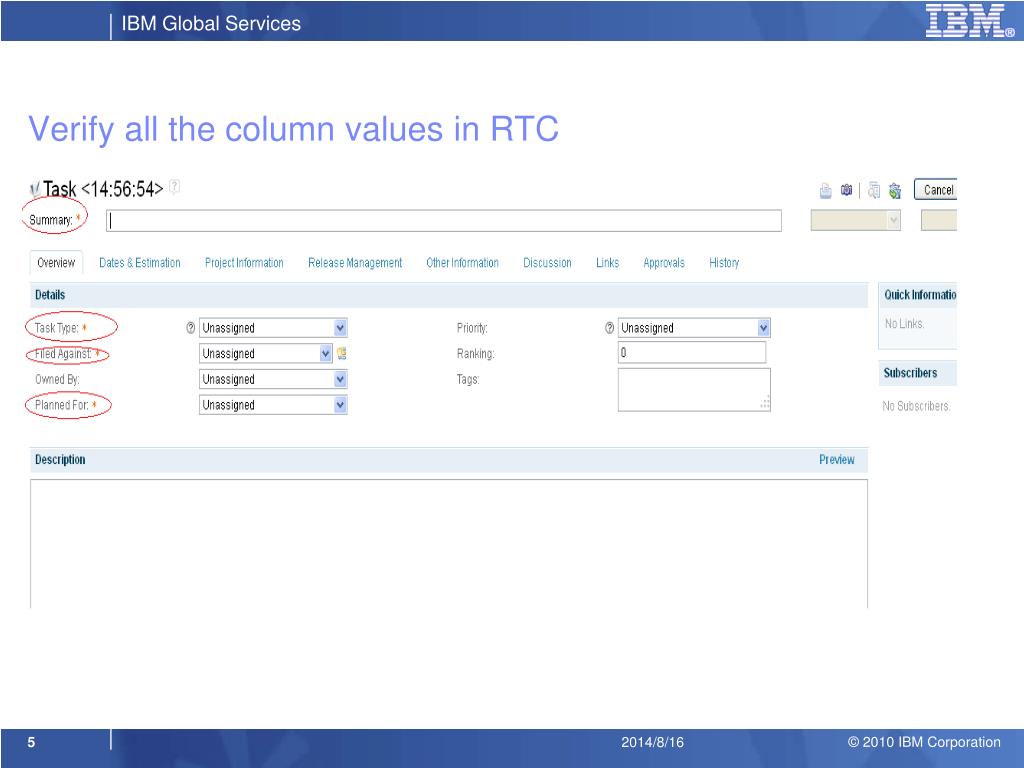This screenshot has width=1024, height=768.
Task: Click the help icon beside Priority
Action: (610, 328)
